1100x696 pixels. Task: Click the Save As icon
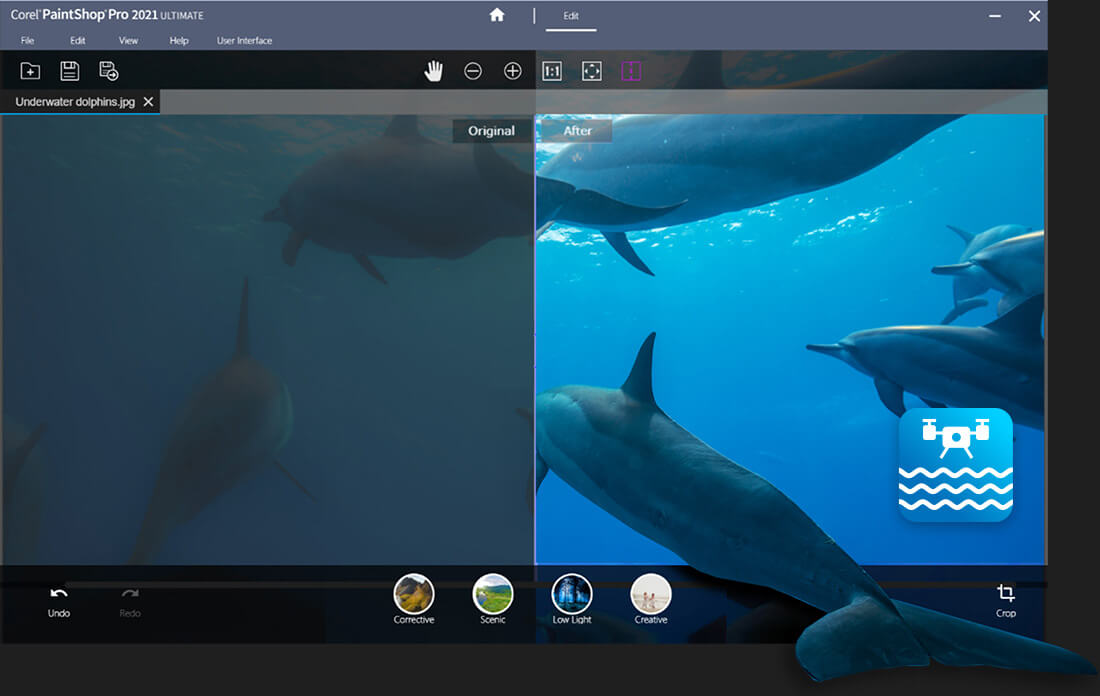[109, 71]
